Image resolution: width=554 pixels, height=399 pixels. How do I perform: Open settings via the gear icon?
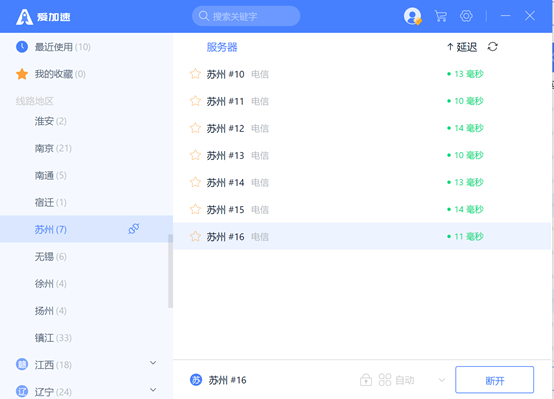click(466, 16)
